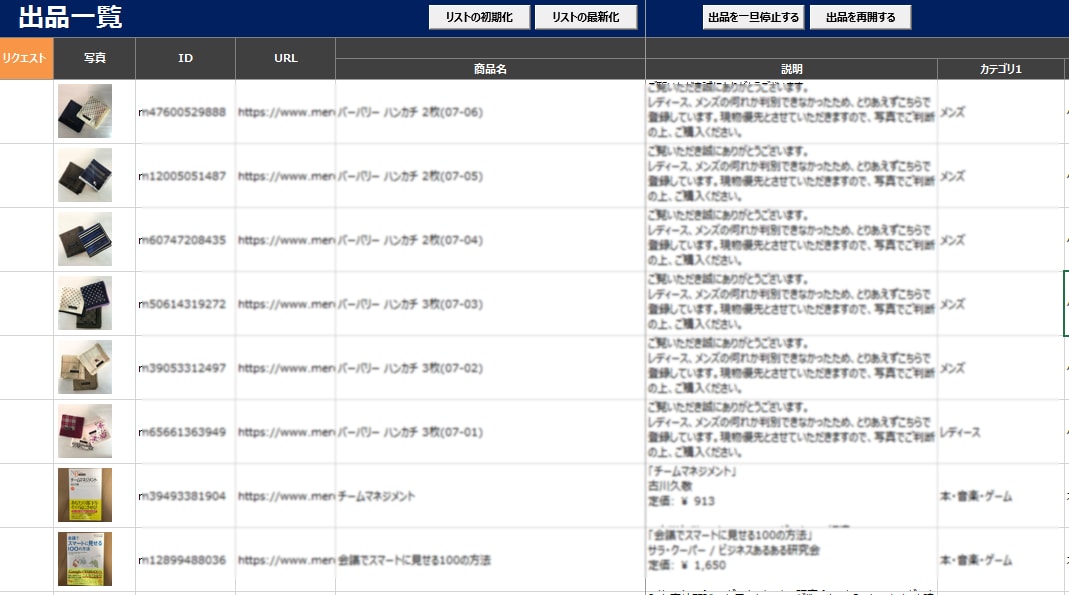Select ID cell m60747208435
1069x595 pixels.
tap(185, 240)
